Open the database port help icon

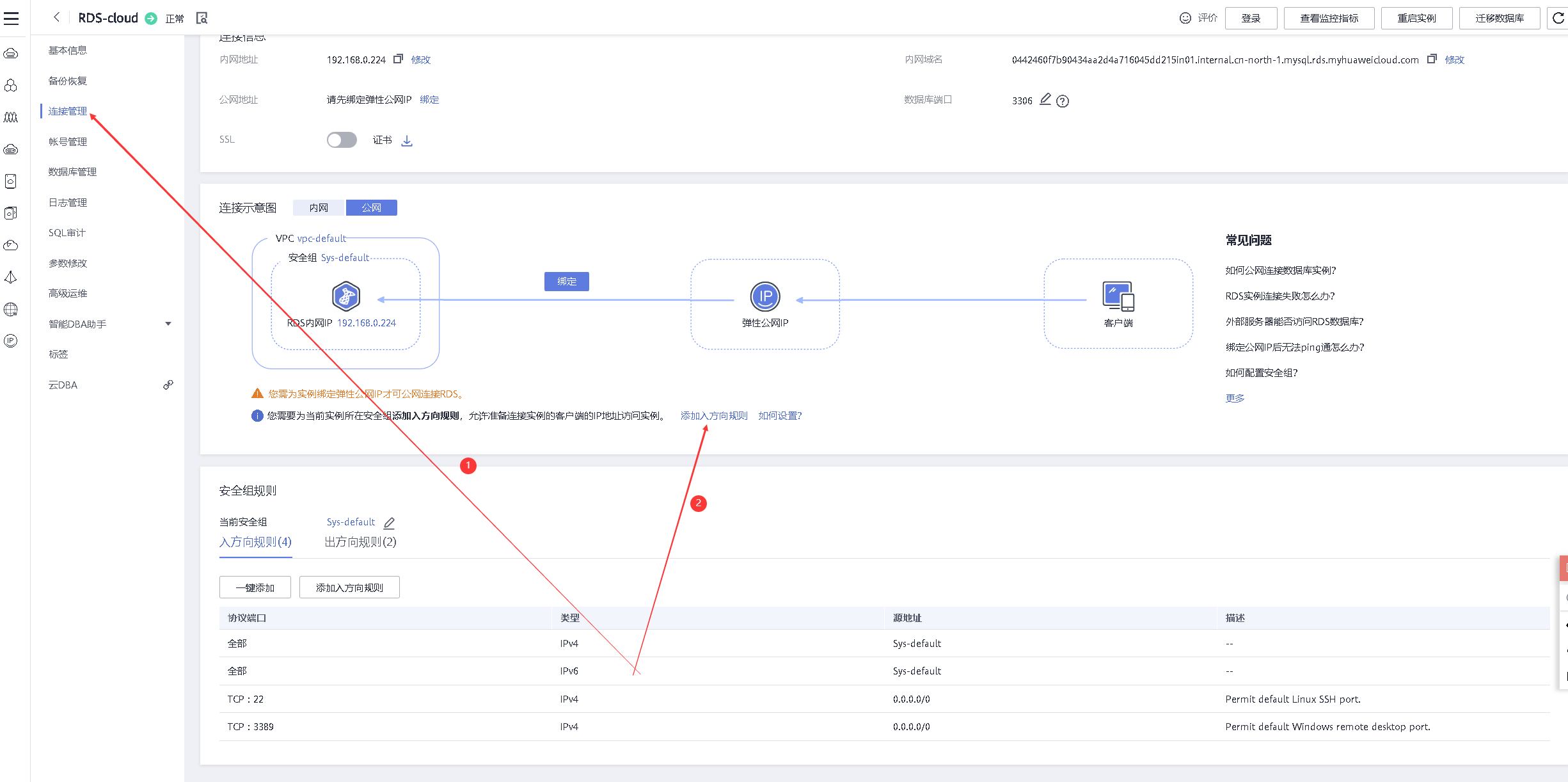pyautogui.click(x=1063, y=101)
